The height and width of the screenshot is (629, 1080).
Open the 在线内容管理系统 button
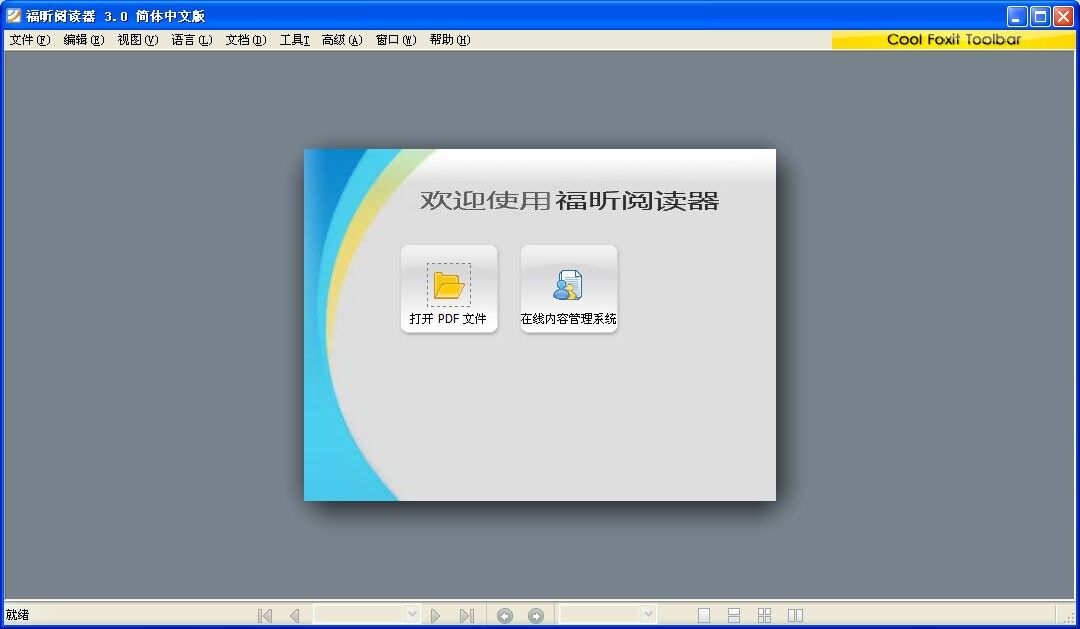point(569,289)
